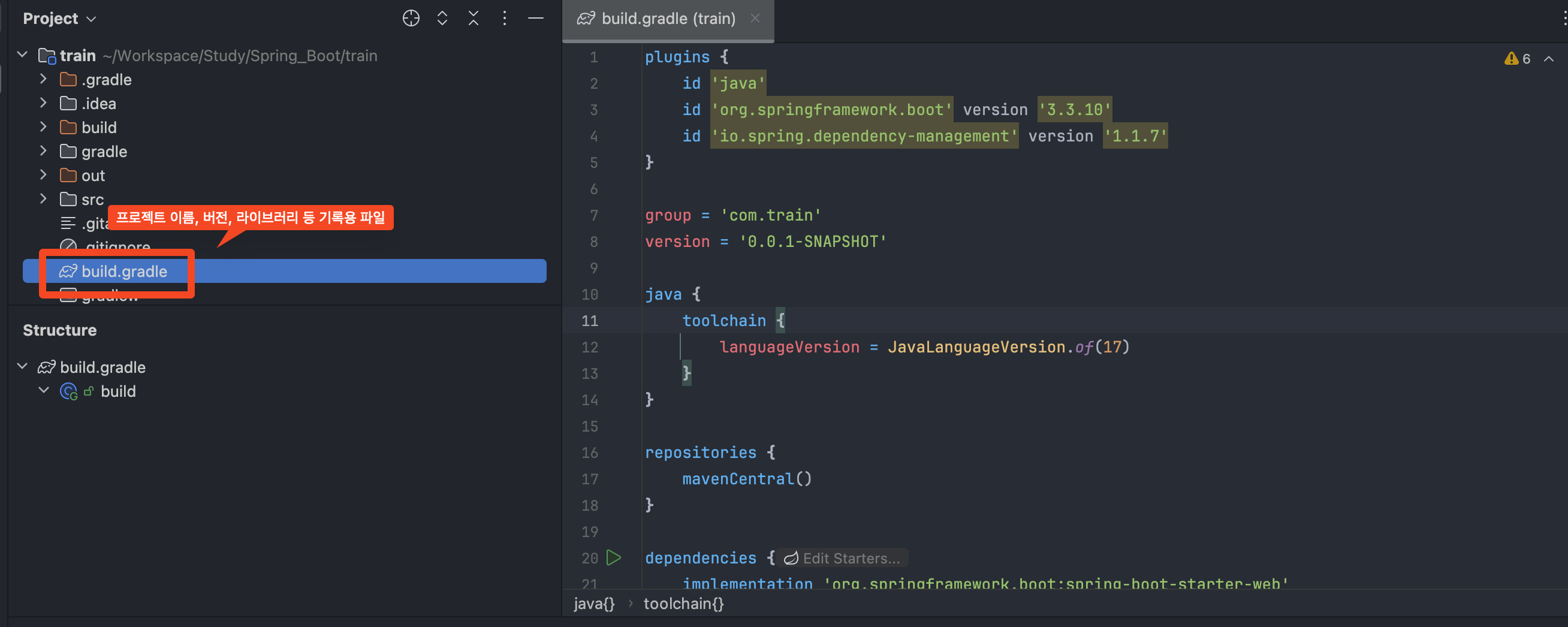
Task: Click the mavenCentral() call
Action: (x=747, y=478)
